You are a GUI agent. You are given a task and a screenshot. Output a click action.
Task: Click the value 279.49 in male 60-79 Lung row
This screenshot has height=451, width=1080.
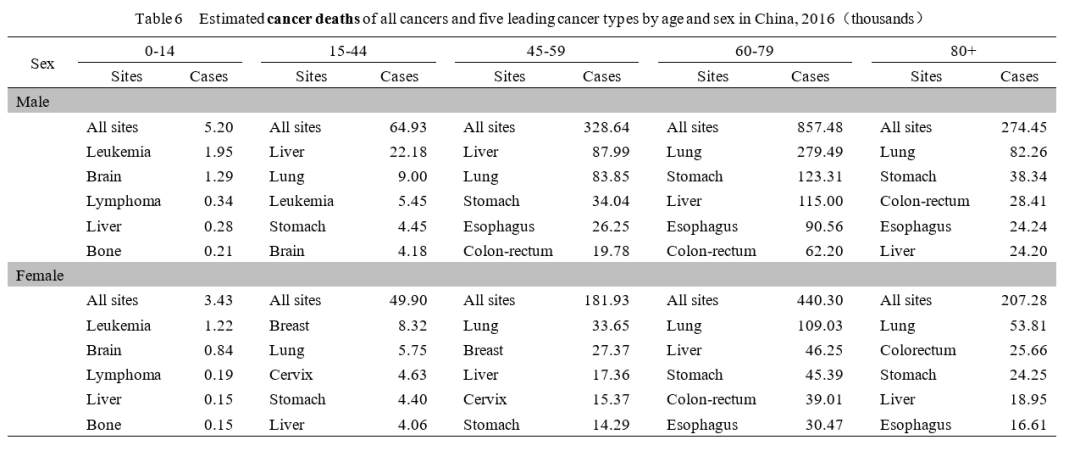[817, 152]
